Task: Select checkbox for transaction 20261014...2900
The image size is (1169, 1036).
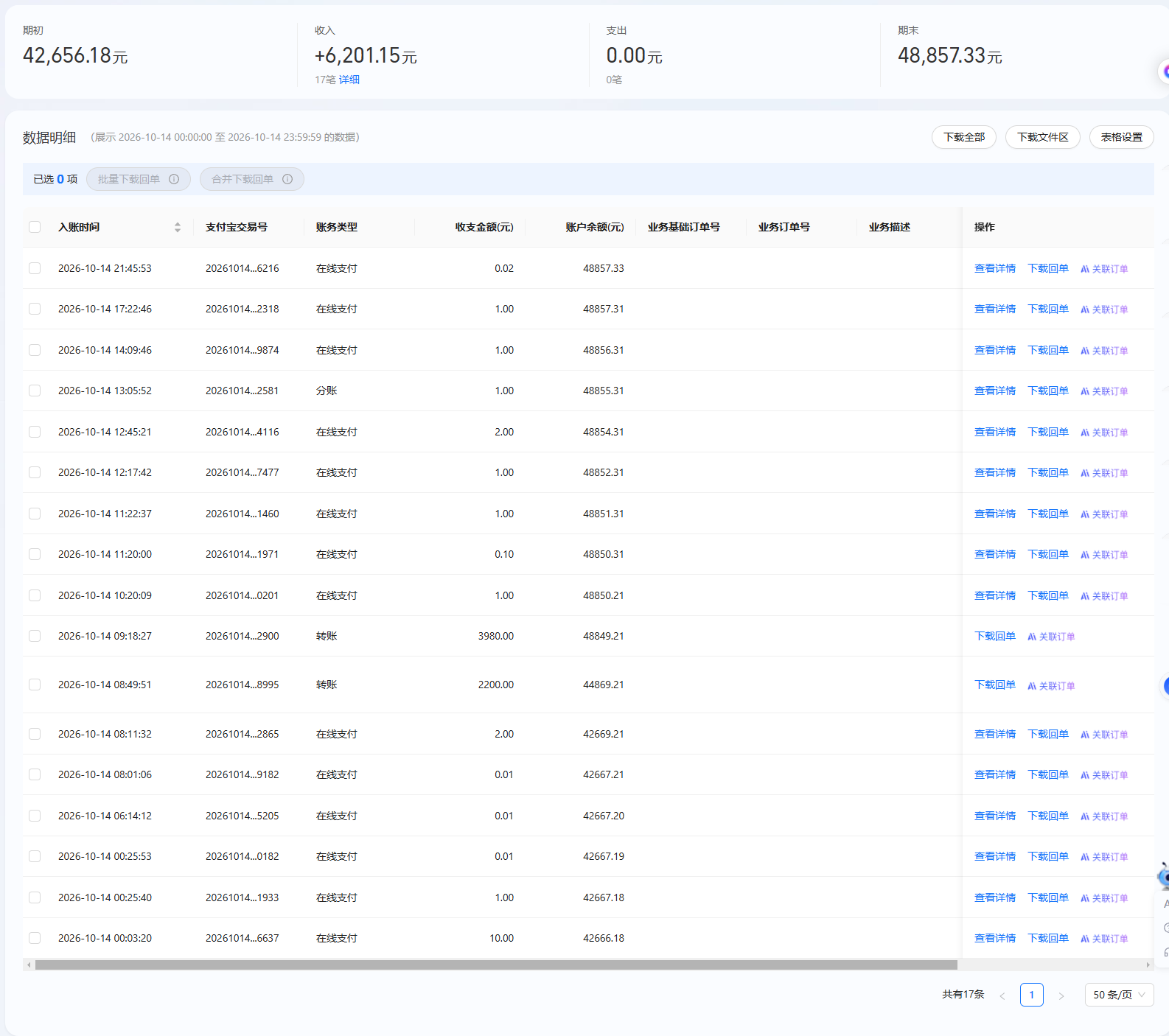Action: click(35, 636)
